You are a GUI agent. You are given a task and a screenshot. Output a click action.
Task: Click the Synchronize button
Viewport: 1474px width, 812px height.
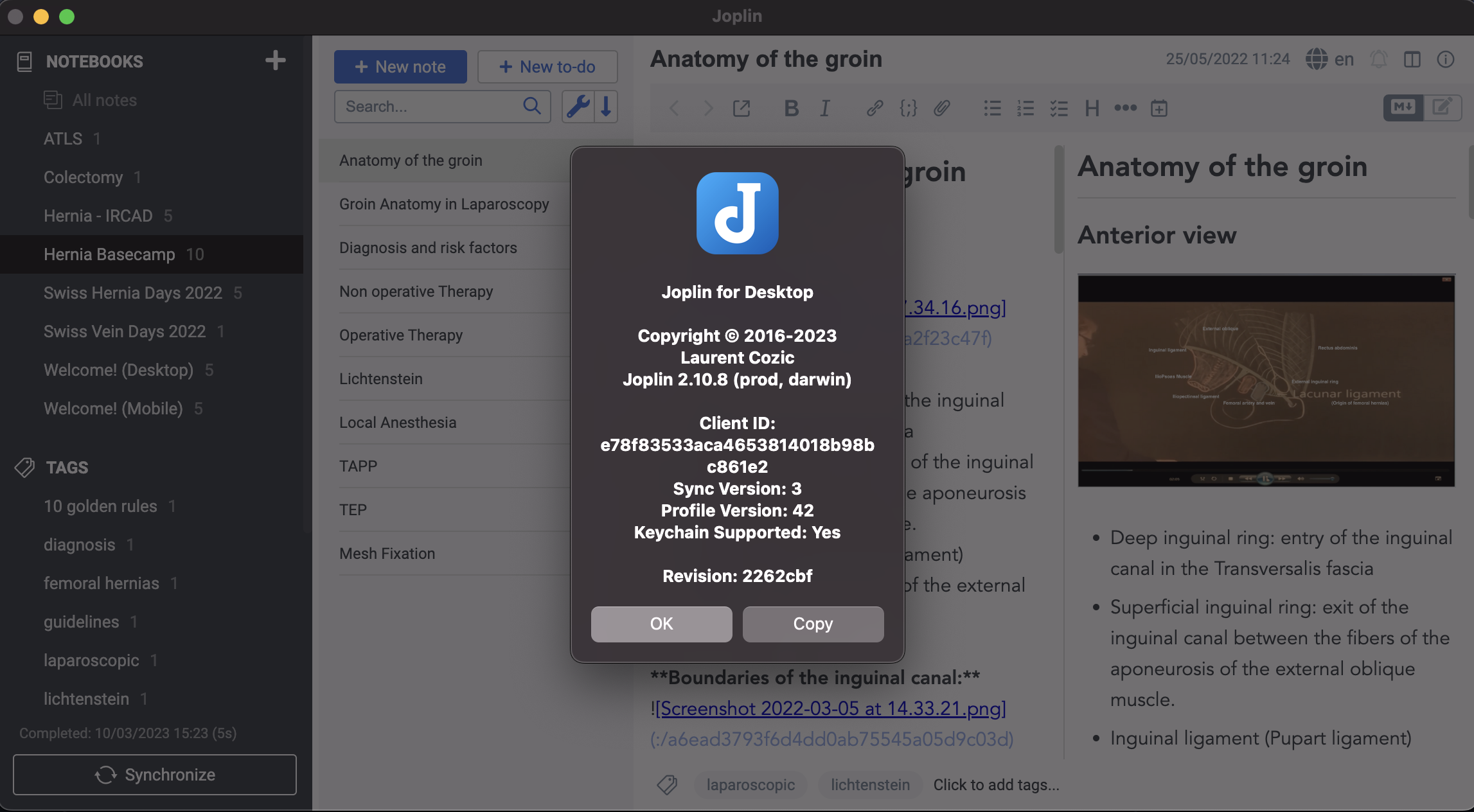(154, 774)
